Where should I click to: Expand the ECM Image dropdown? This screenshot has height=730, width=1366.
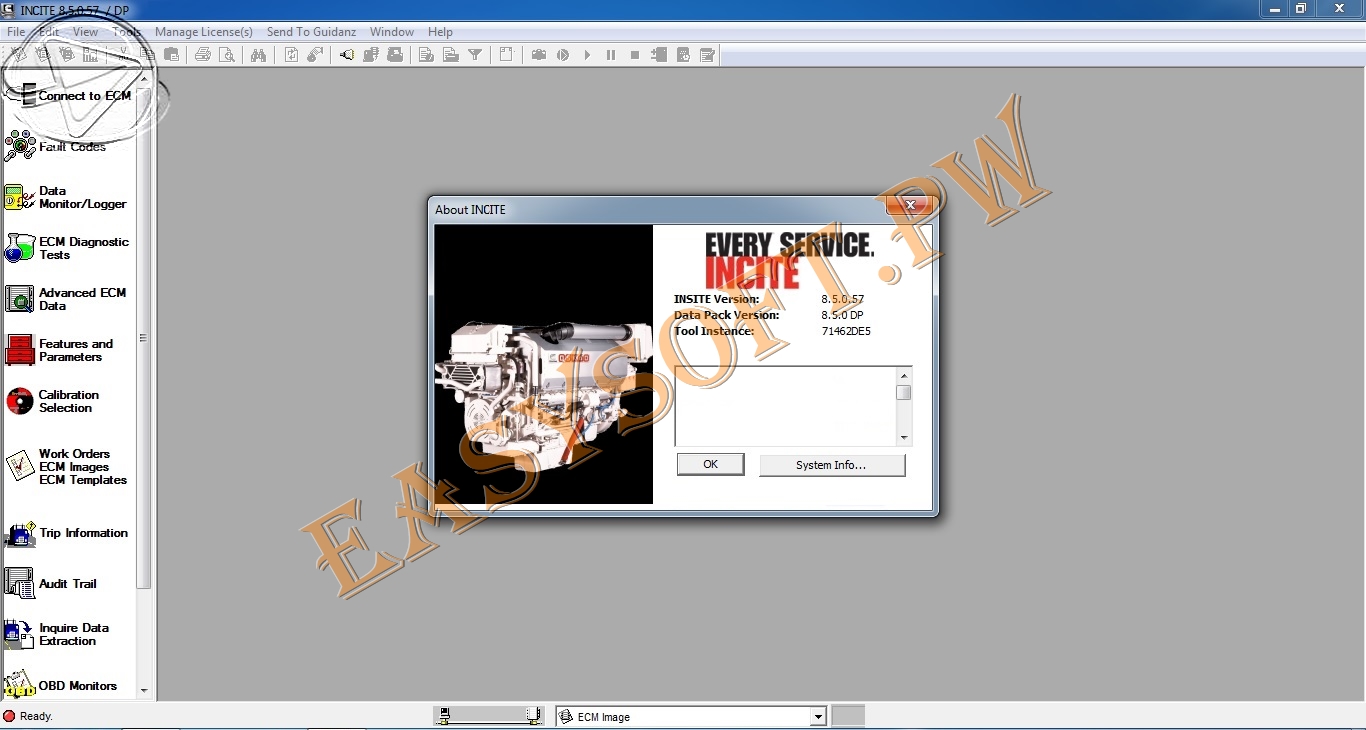pos(818,716)
